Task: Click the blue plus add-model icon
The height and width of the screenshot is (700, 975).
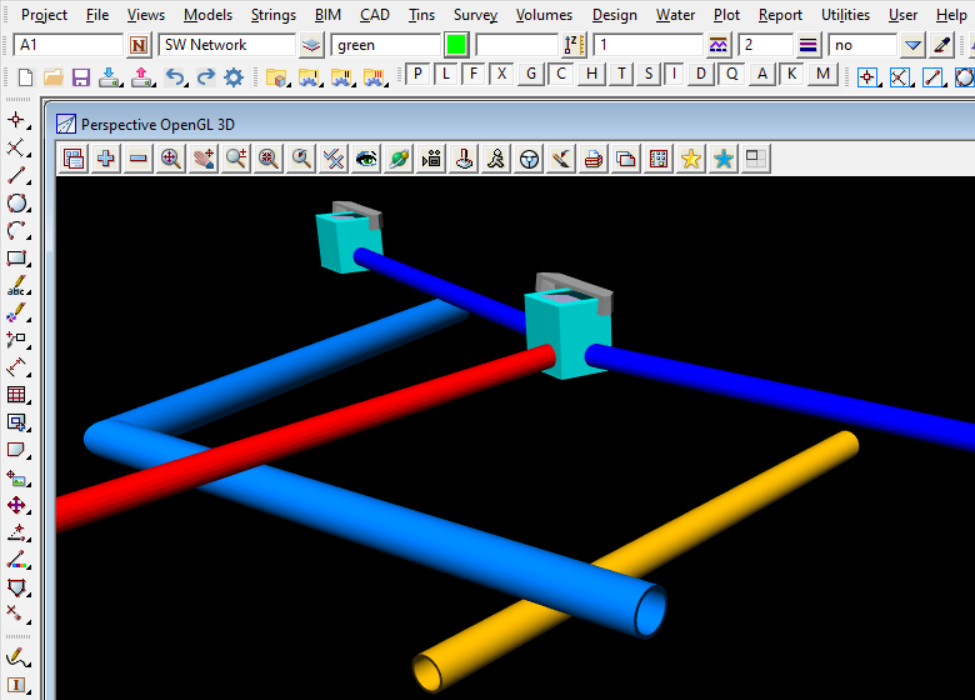Action: [106, 159]
